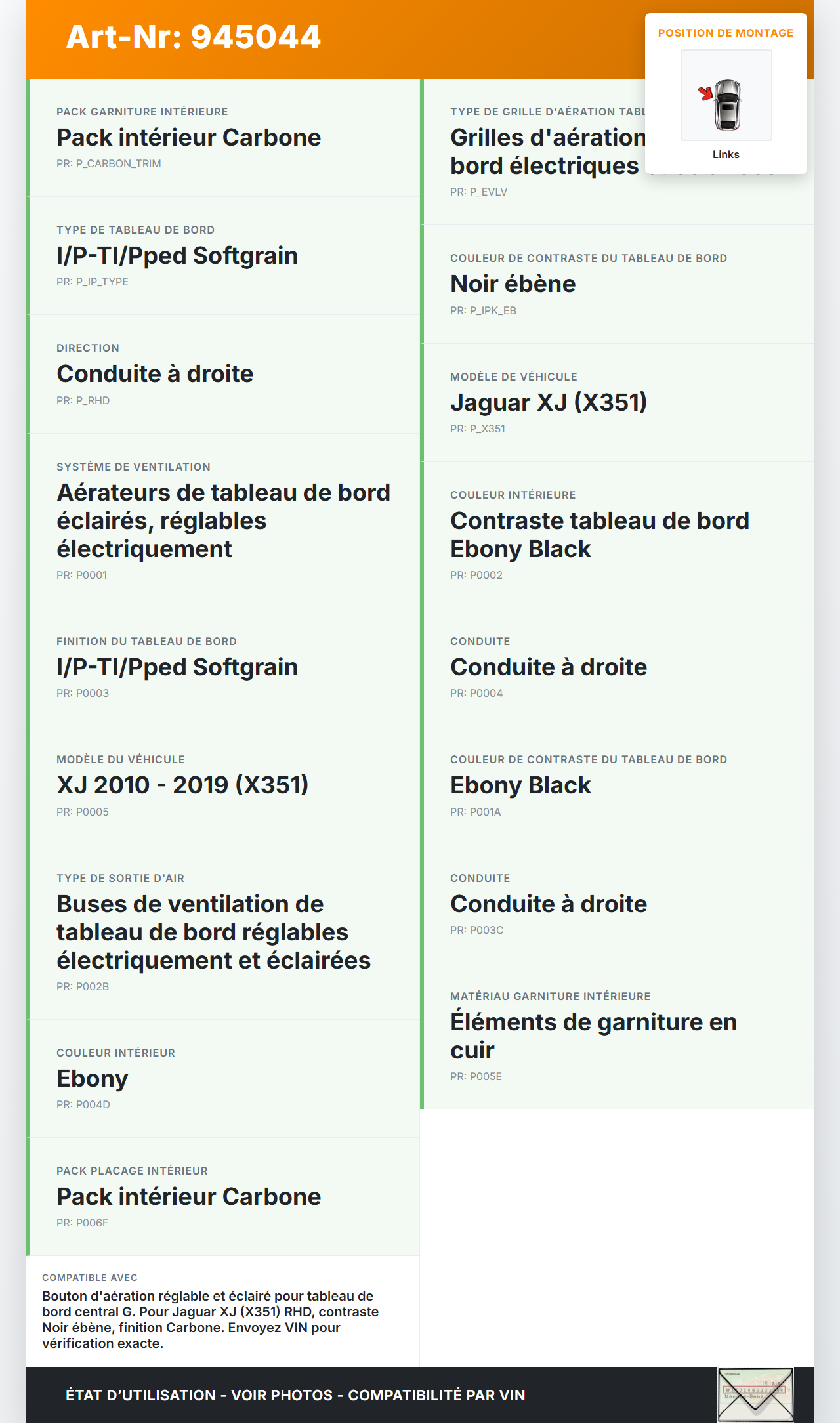Select the 'Jaguar XJ (X351)' vehicle model entry

[549, 402]
